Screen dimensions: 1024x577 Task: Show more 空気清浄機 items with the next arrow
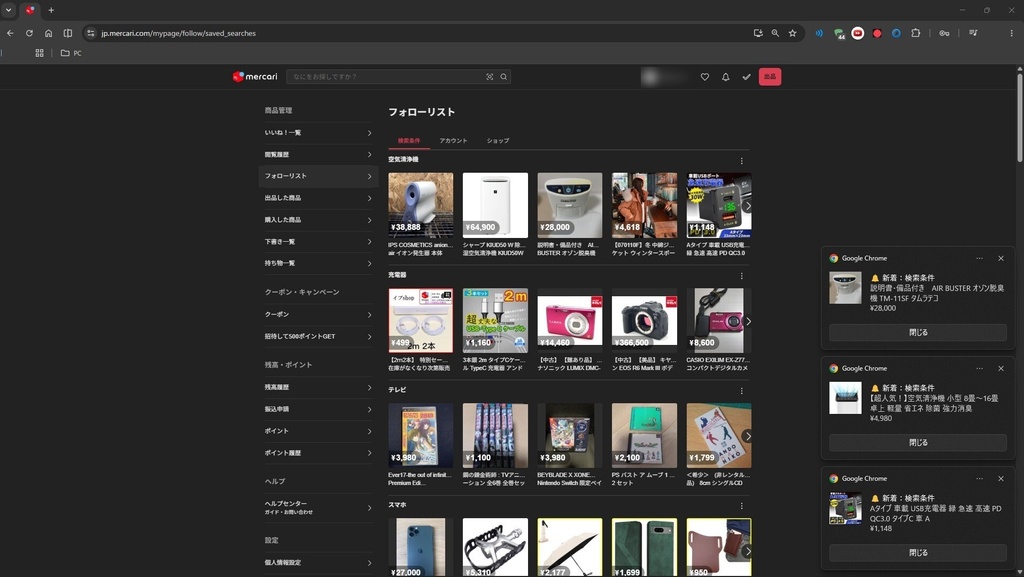point(748,206)
